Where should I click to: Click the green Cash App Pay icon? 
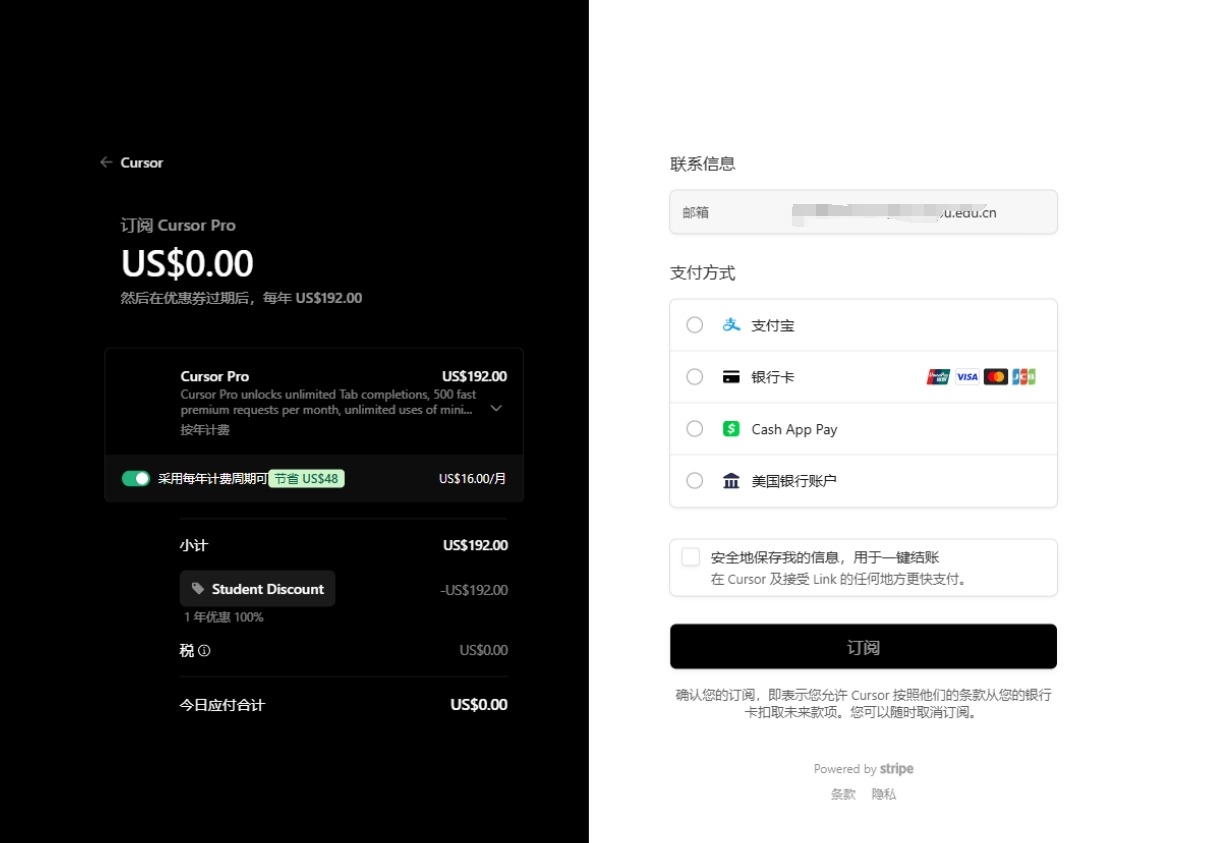point(731,429)
